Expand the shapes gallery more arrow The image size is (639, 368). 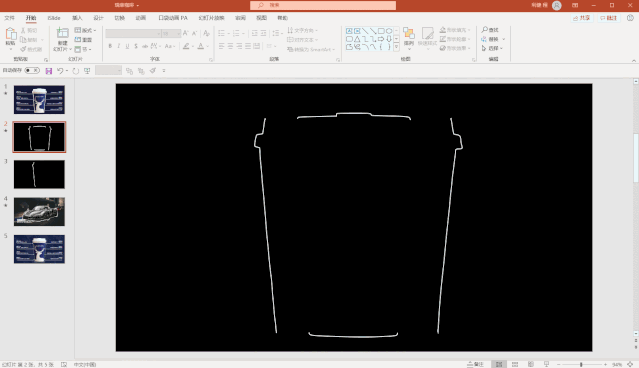click(x=396, y=47)
